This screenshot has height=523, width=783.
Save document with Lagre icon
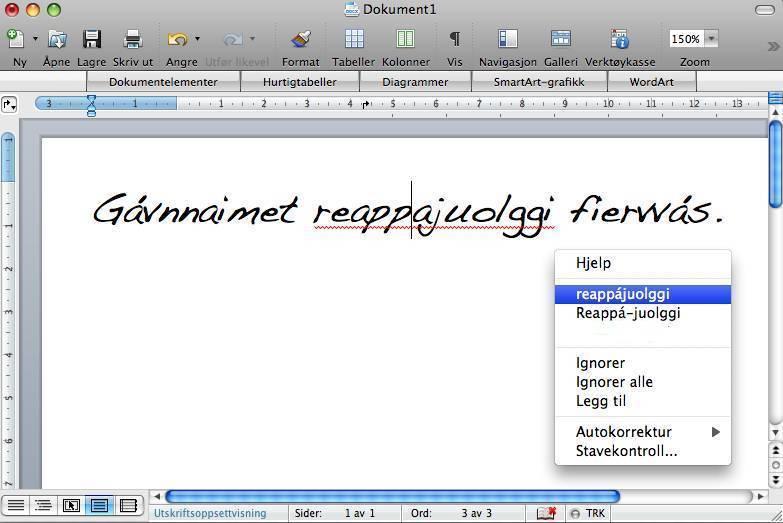click(92, 39)
